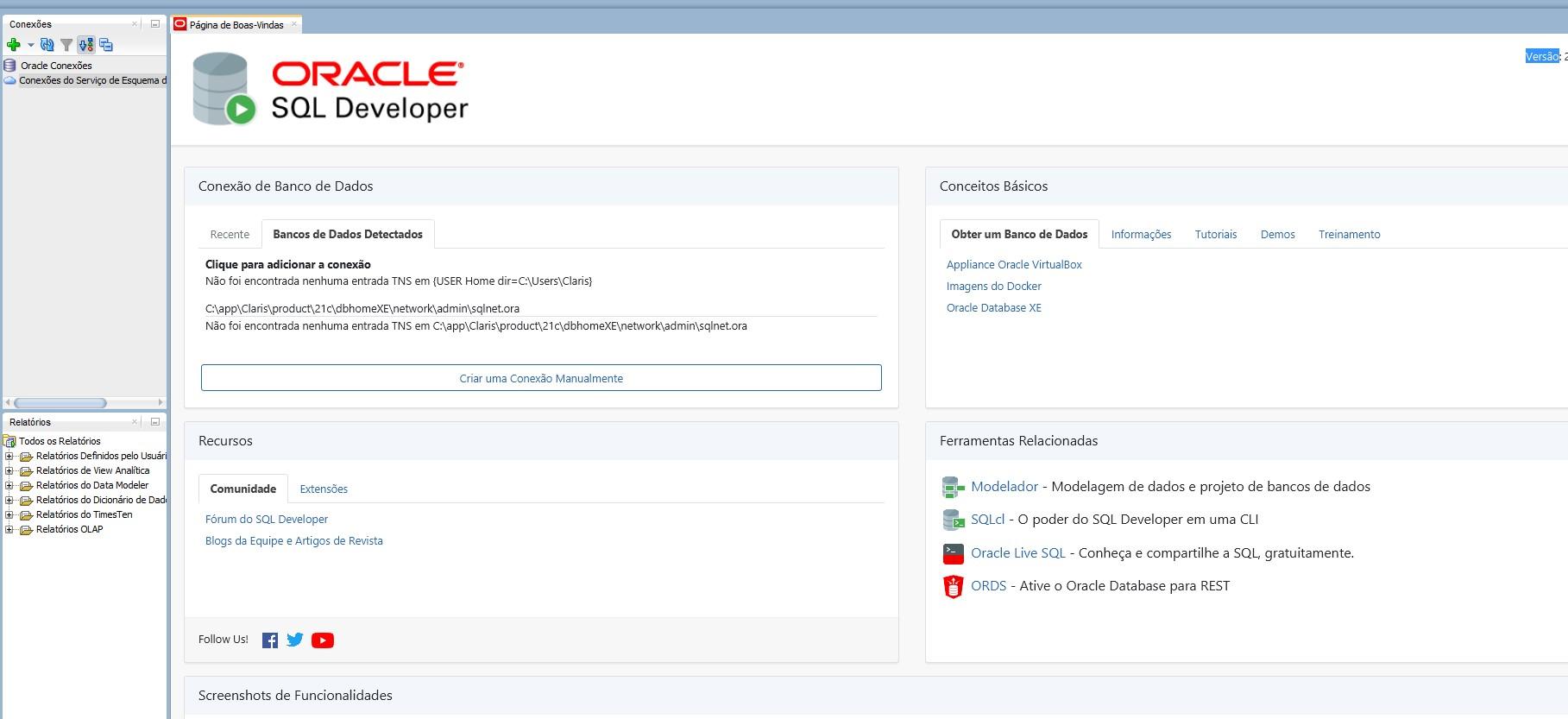Open Appliance Oracle VirtualBox link
This screenshot has width=1568, height=719.
[1014, 265]
